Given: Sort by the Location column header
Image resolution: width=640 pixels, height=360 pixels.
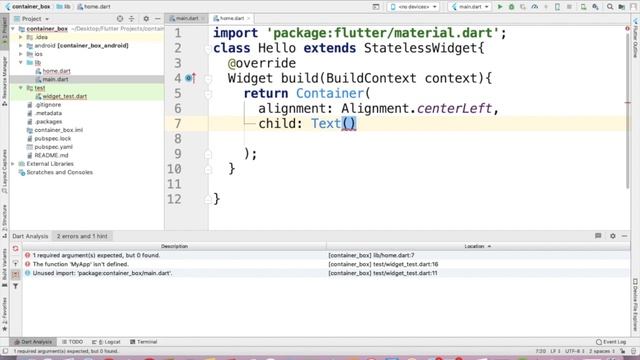Looking at the screenshot, I should click(478, 246).
